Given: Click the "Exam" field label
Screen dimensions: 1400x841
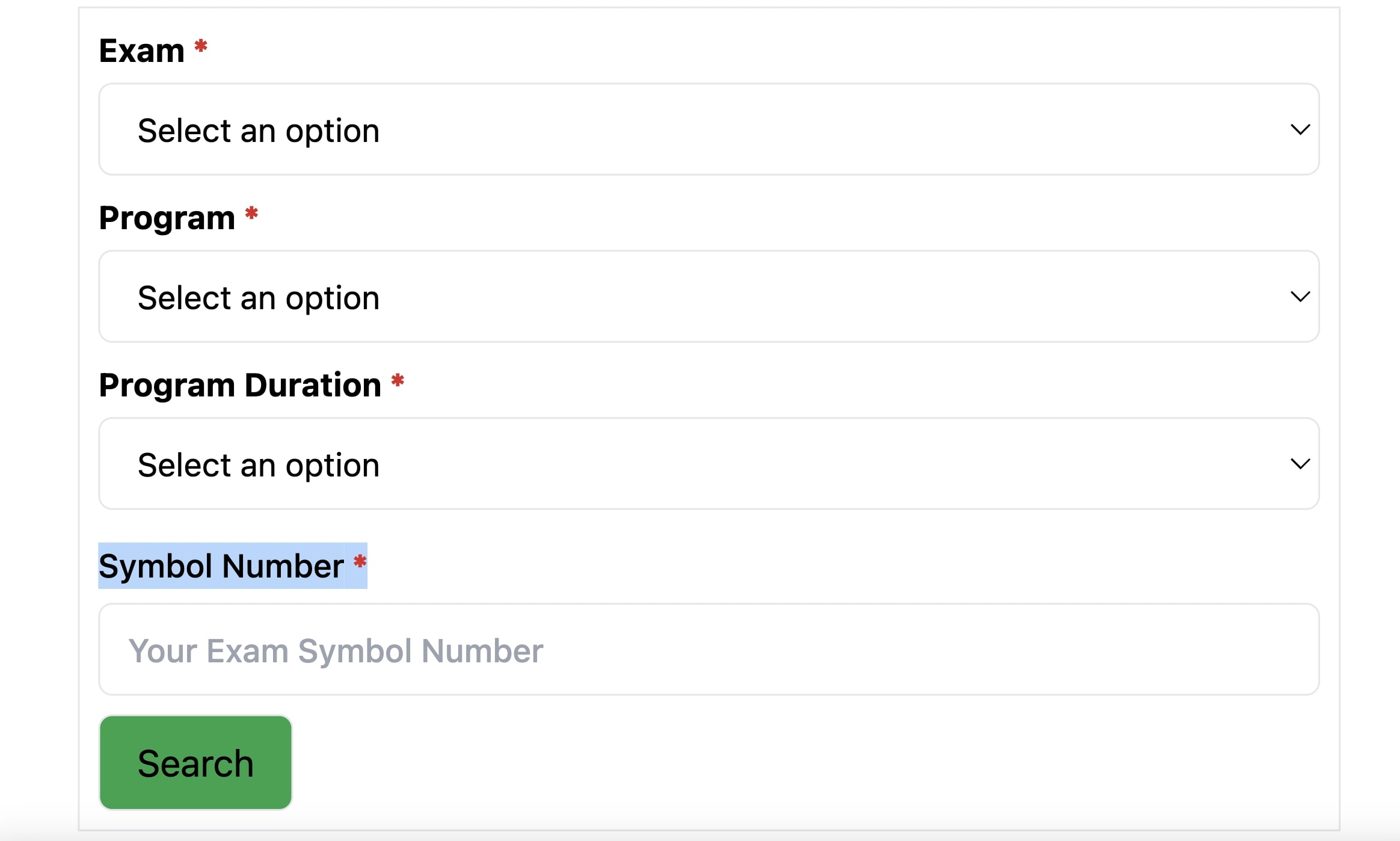Looking at the screenshot, I should pos(142,51).
